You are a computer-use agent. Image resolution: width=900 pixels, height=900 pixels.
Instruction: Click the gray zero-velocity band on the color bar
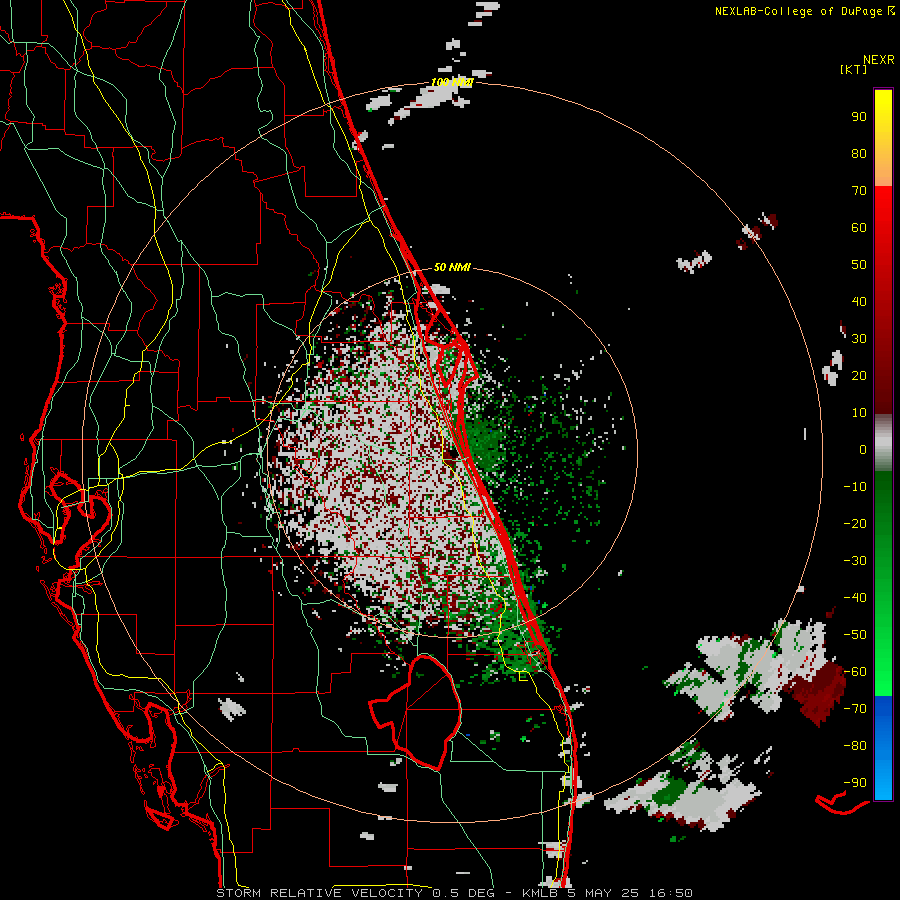coord(883,443)
